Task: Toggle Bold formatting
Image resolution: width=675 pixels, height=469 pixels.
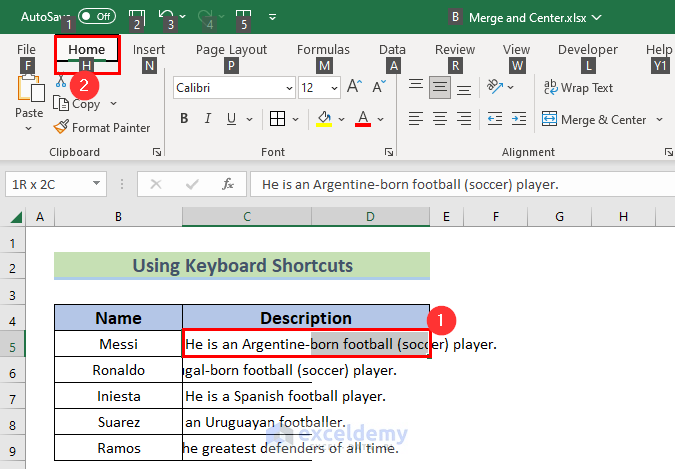Action: click(x=184, y=118)
